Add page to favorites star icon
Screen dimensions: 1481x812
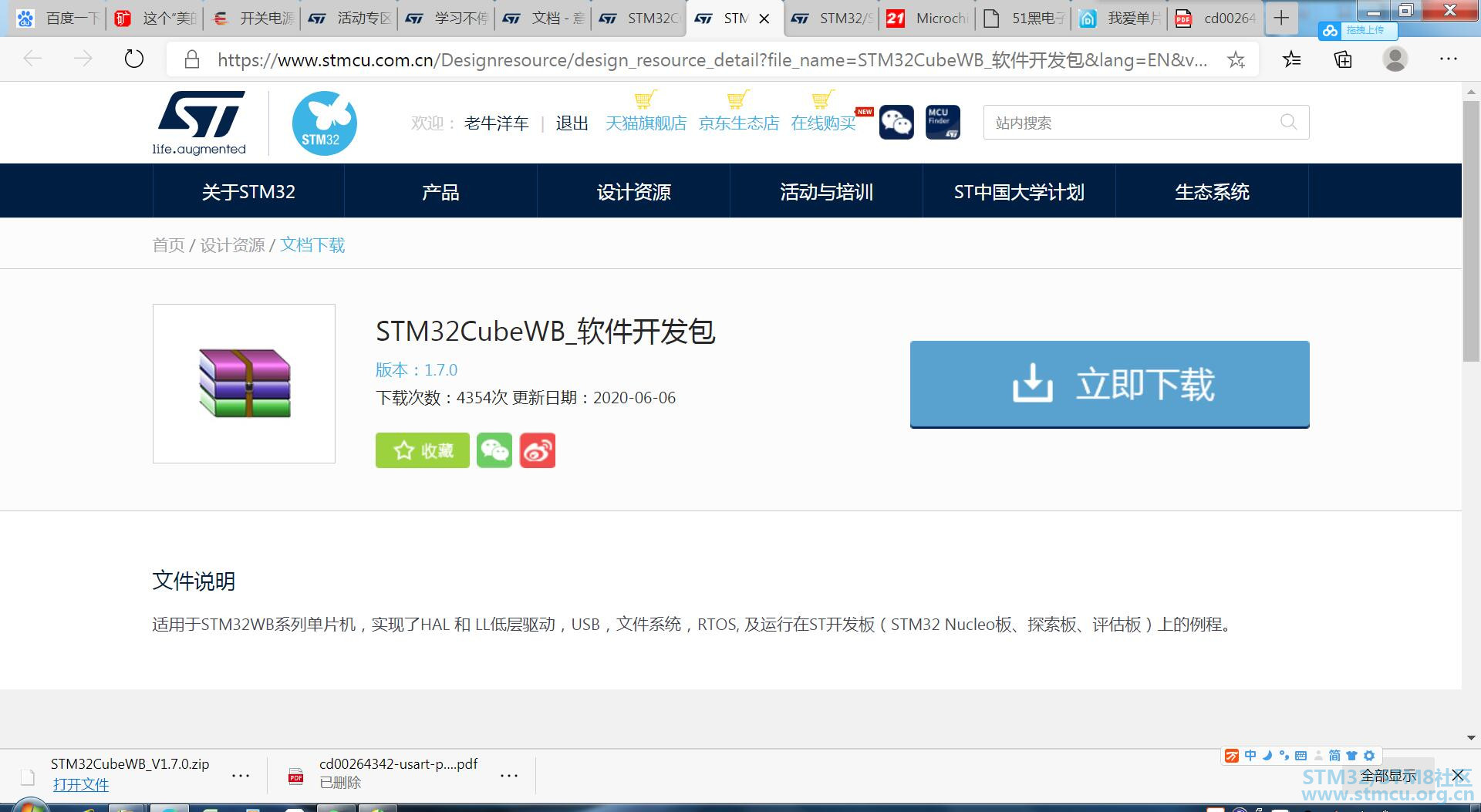(1236, 59)
